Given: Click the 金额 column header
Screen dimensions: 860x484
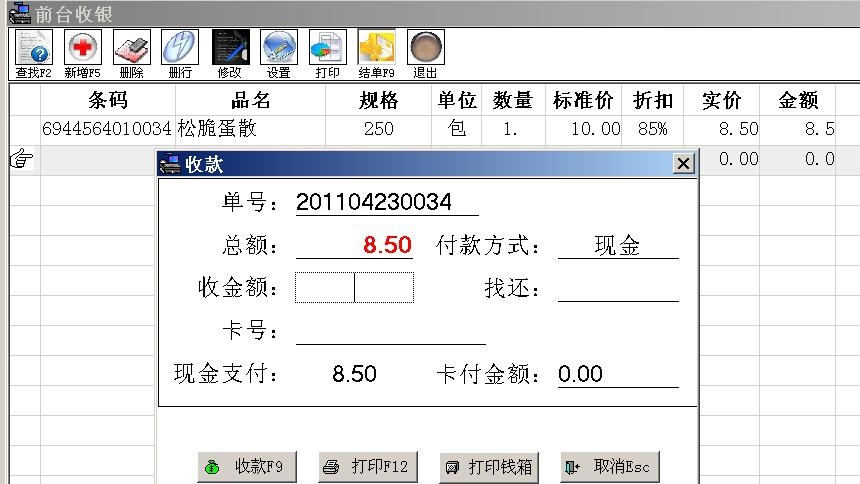Looking at the screenshot, I should pos(798,100).
